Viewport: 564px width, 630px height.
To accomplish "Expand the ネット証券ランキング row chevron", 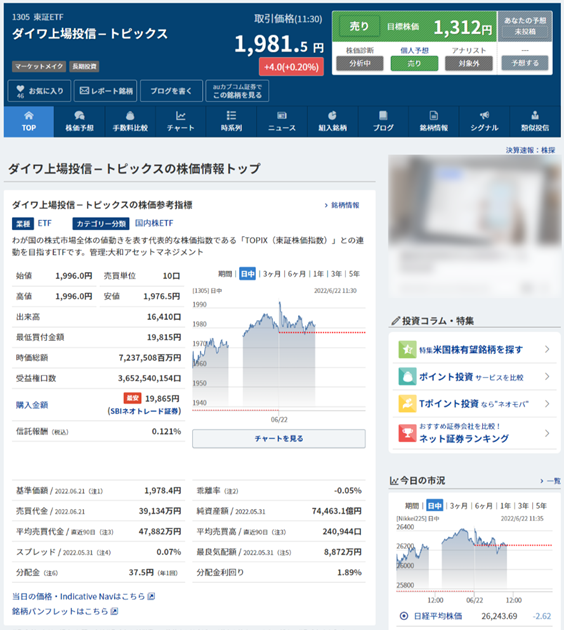I will click(547, 433).
